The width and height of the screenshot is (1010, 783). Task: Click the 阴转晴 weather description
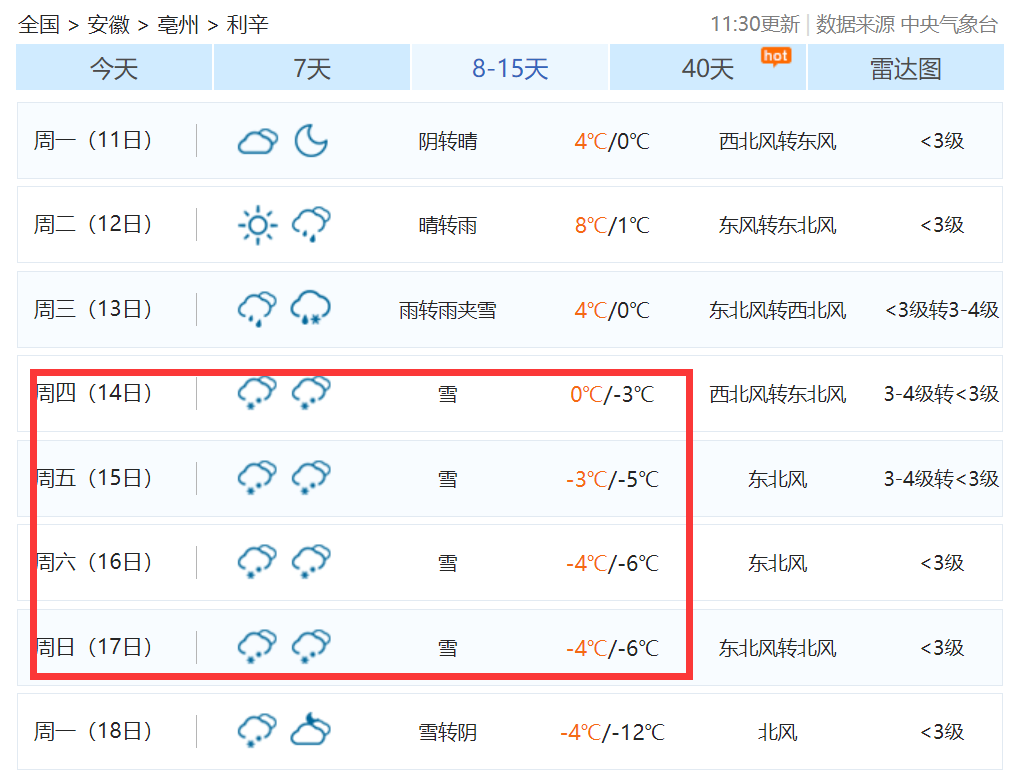click(x=448, y=141)
